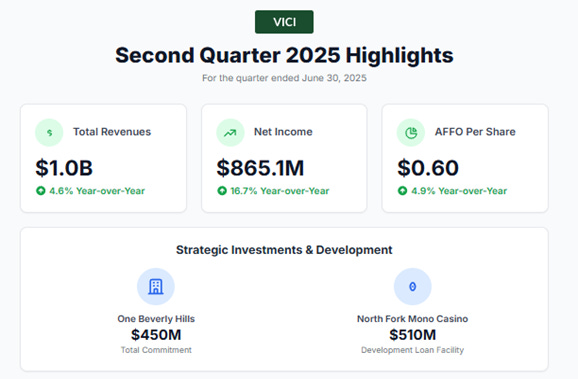Click the Strategic Investments & Development title
Image resolution: width=578 pixels, height=379 pixels.
tap(284, 250)
